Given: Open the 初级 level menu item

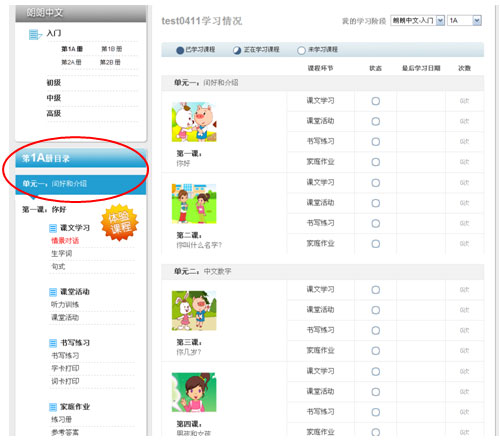Looking at the screenshot, I should coord(54,83).
